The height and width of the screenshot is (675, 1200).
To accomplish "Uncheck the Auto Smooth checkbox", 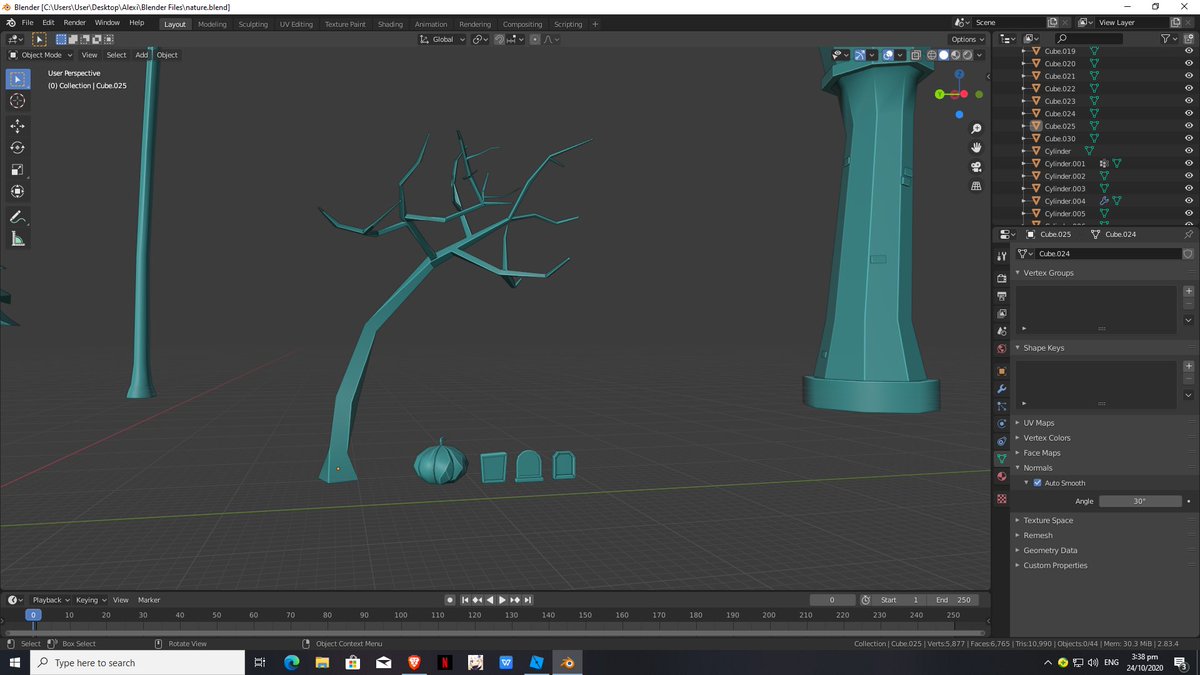I will 1037,483.
